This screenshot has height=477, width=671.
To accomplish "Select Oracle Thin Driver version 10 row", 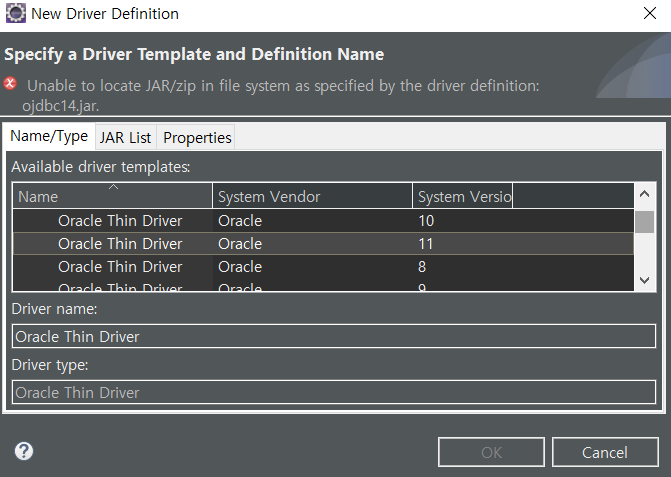I will [x=324, y=221].
